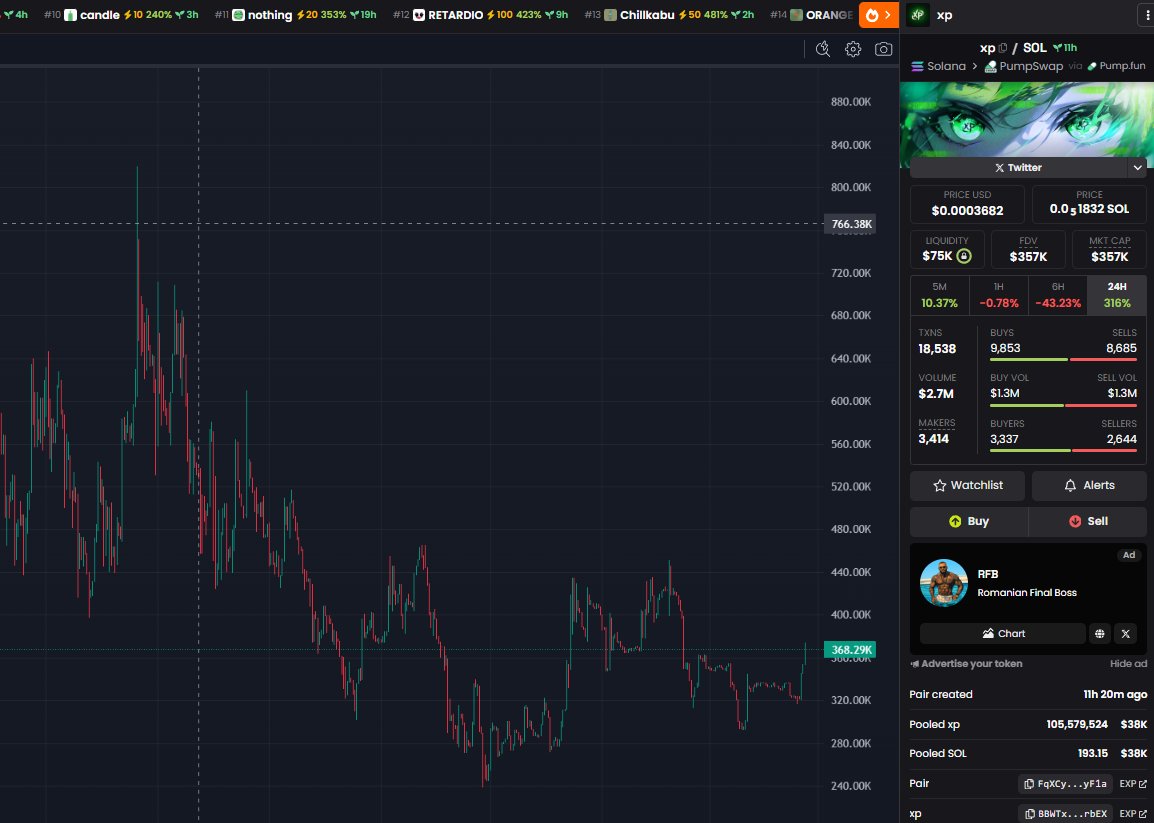The height and width of the screenshot is (823, 1154).
Task: Open the RFB ad website globe icon
Action: (1100, 634)
